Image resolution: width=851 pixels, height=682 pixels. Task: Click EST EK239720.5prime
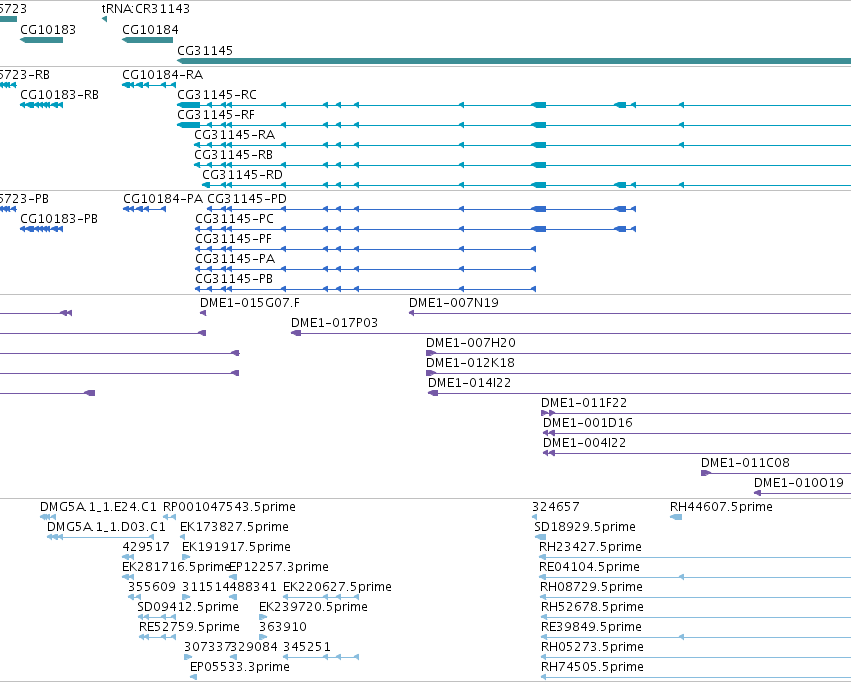313,607
